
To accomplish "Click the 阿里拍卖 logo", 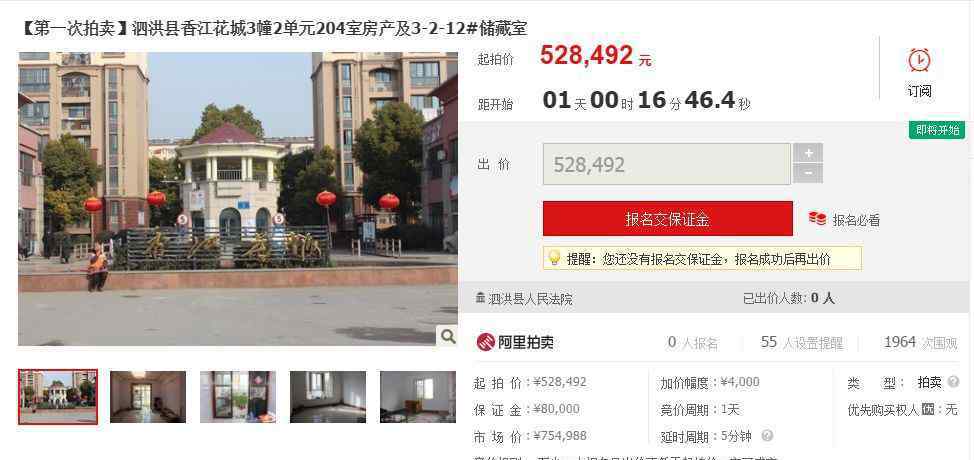I will point(515,342).
